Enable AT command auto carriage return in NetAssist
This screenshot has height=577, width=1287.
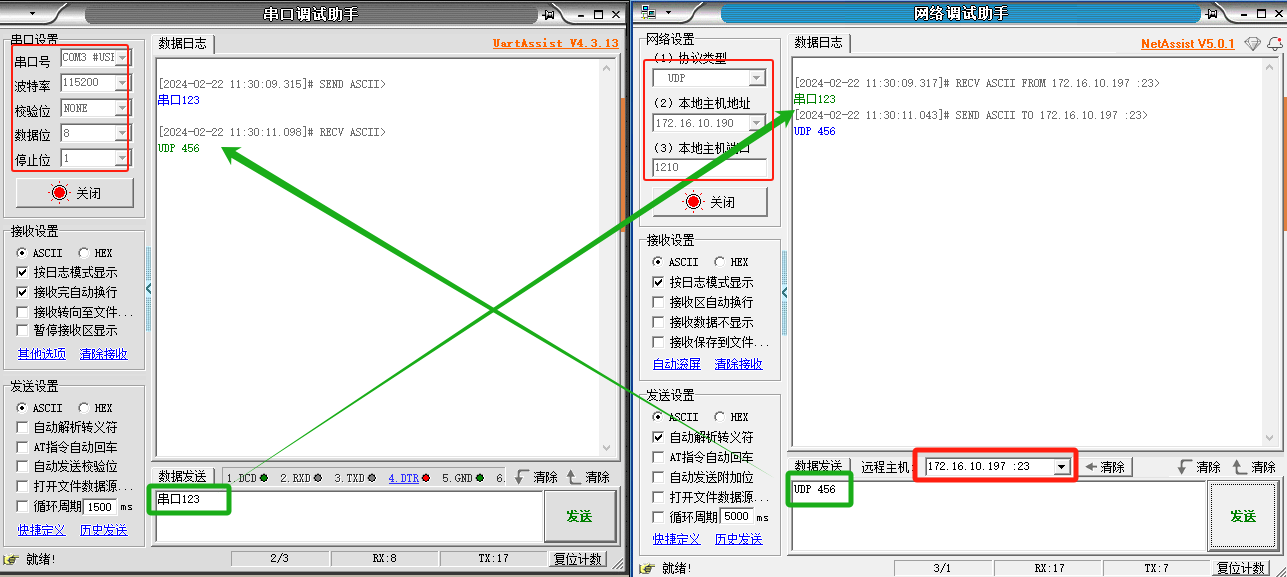click(658, 457)
